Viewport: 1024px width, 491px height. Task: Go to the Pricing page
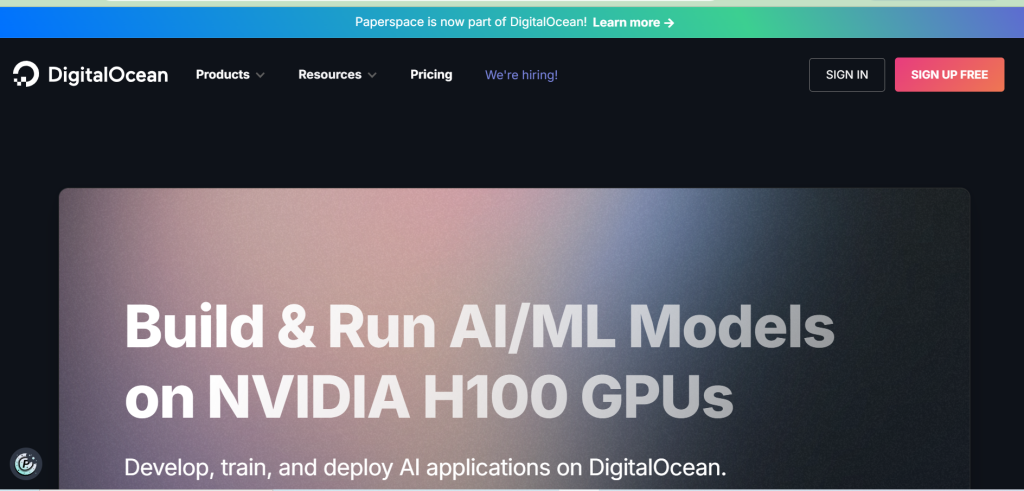pos(431,74)
